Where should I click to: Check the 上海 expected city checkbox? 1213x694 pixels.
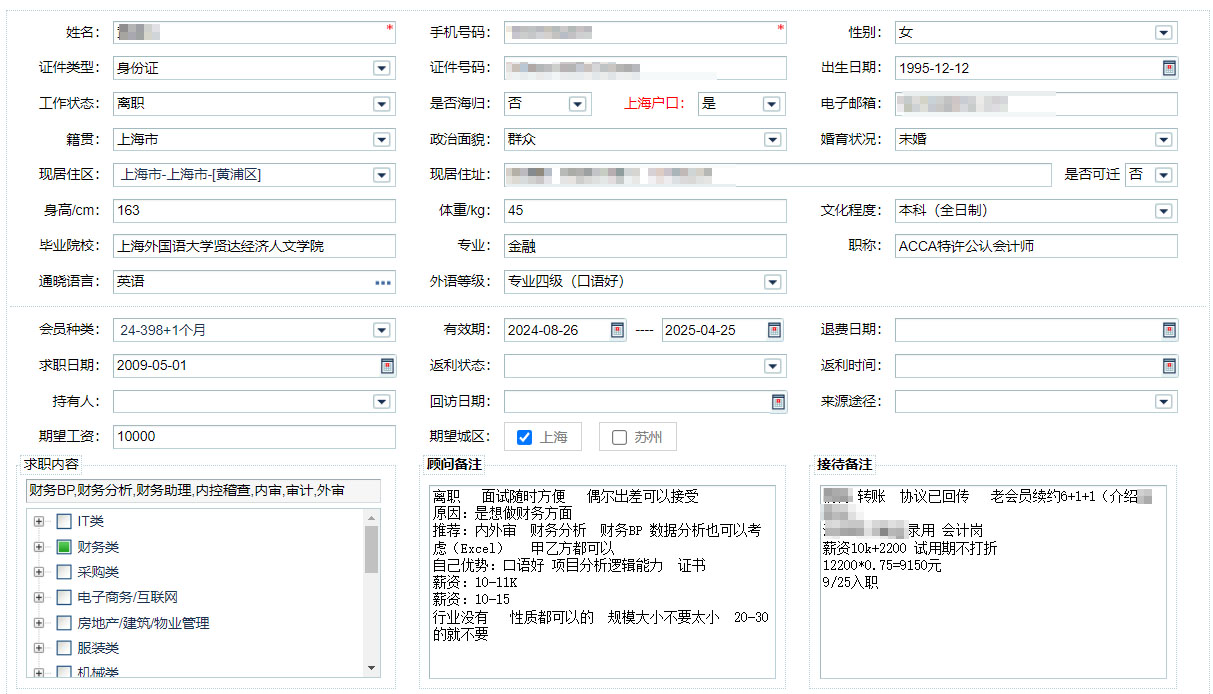pyautogui.click(x=525, y=437)
